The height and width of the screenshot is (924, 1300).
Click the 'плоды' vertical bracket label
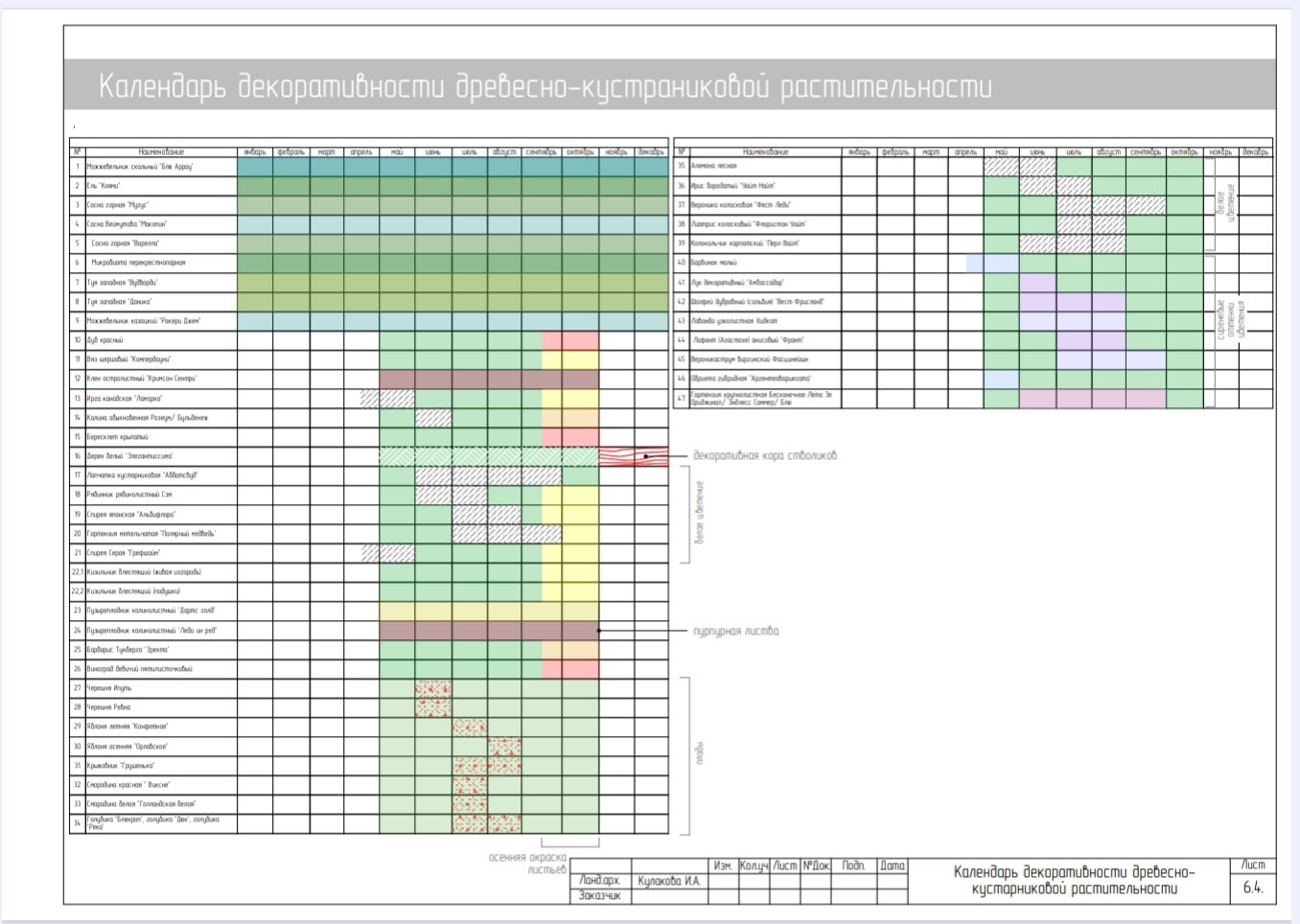699,755
